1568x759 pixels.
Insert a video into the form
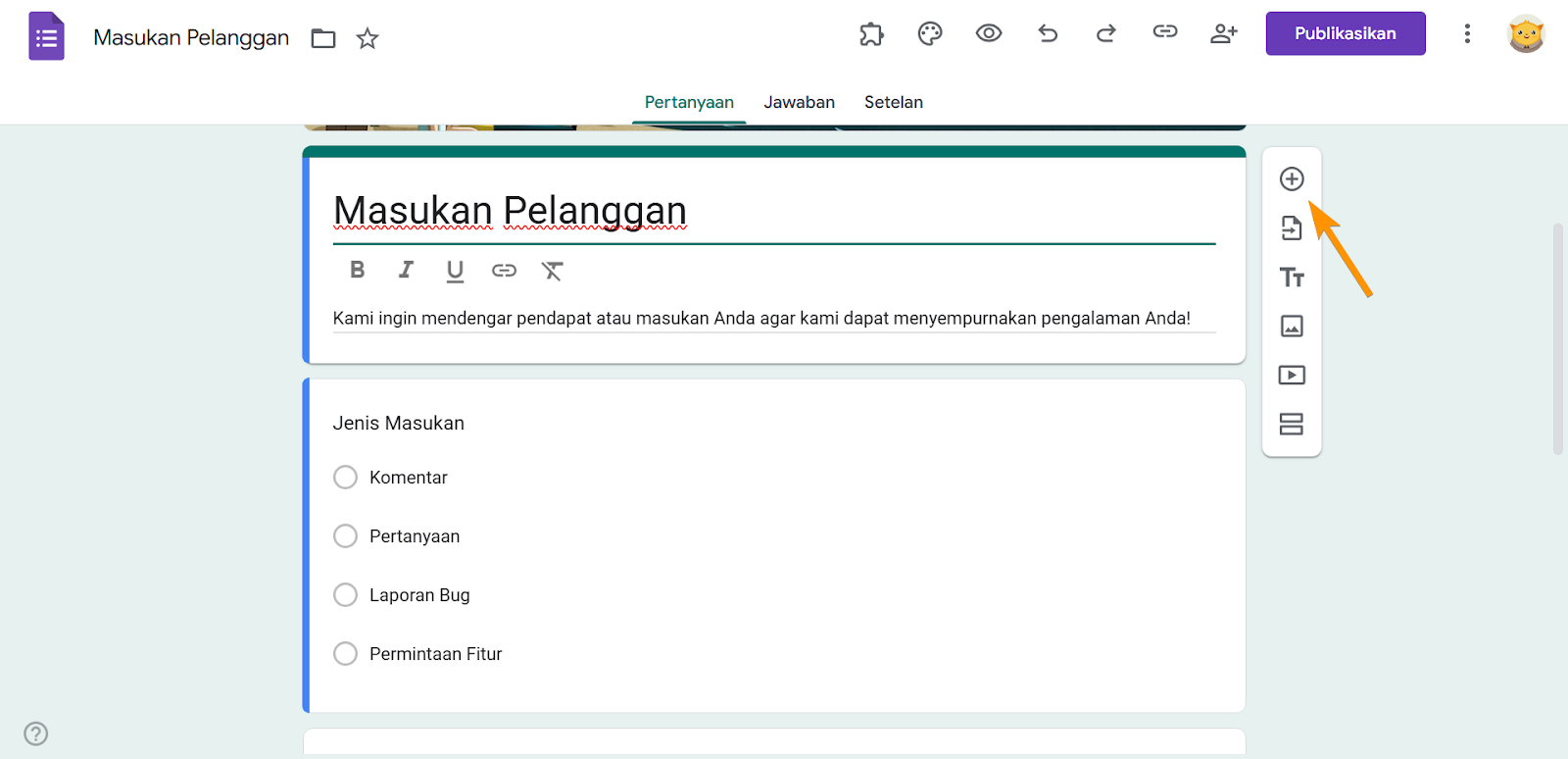coord(1292,375)
